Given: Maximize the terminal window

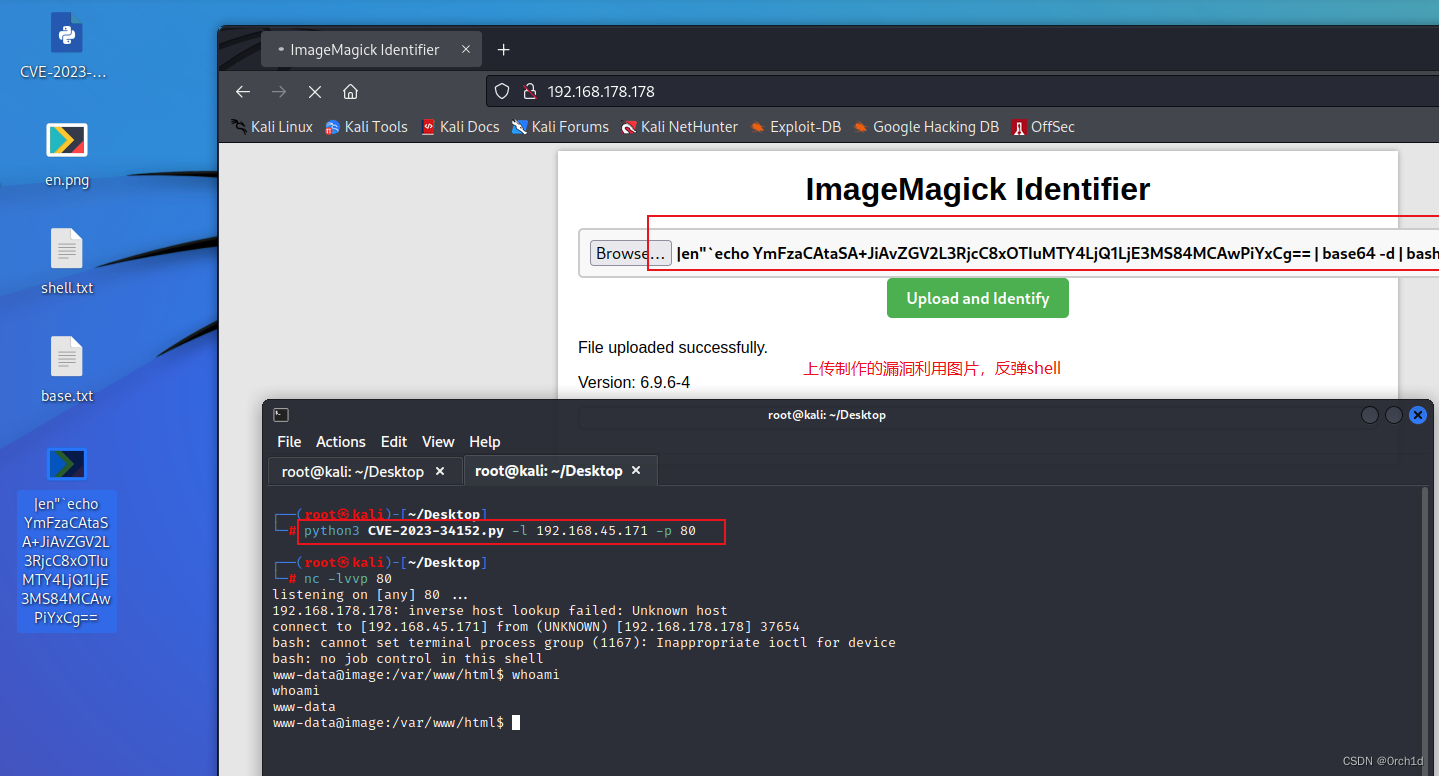Looking at the screenshot, I should point(1394,415).
